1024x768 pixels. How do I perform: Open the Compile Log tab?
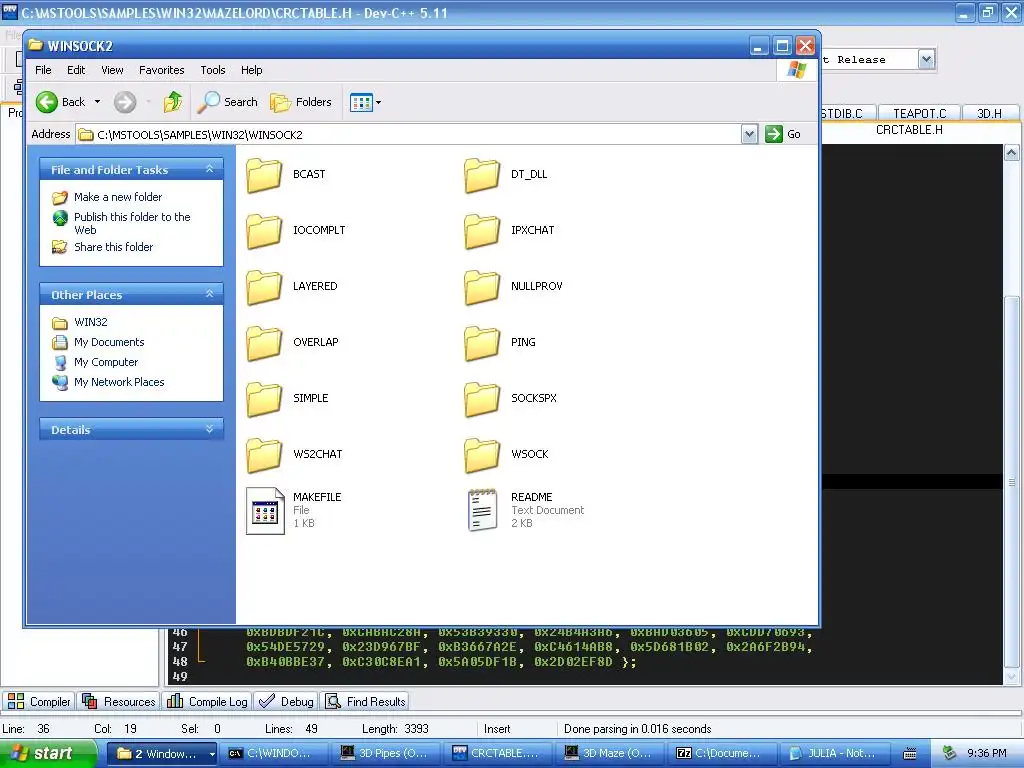[x=207, y=701]
